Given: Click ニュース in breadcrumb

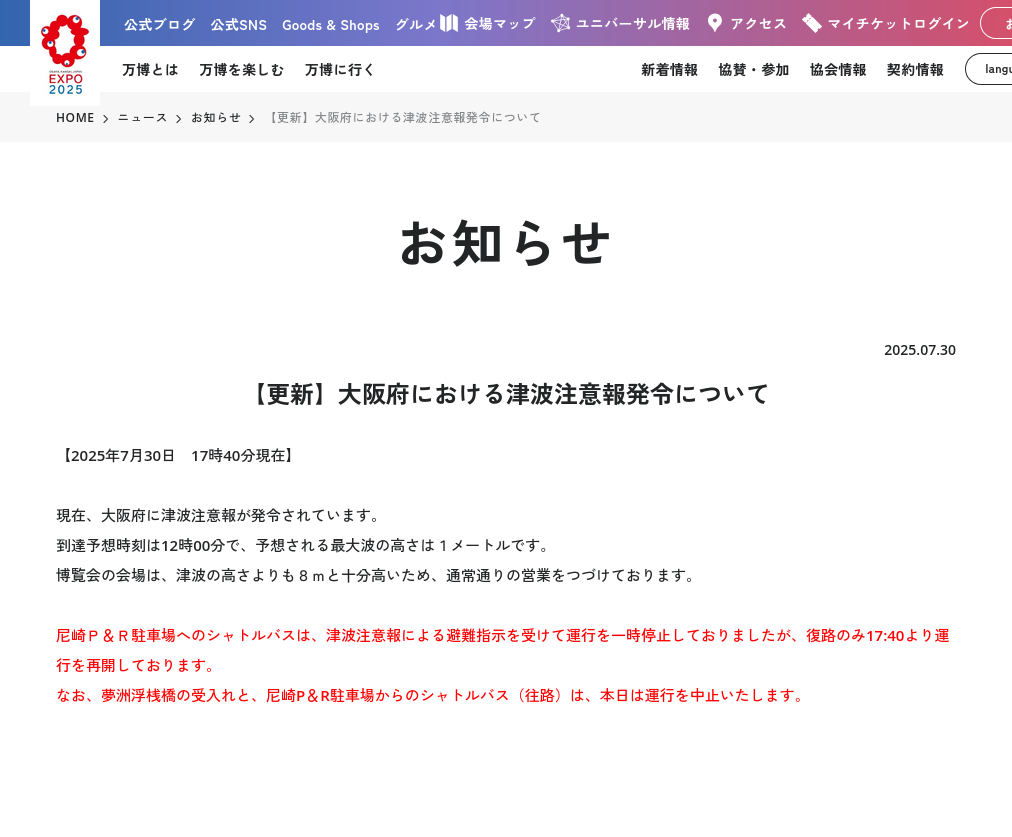Looking at the screenshot, I should point(142,117).
